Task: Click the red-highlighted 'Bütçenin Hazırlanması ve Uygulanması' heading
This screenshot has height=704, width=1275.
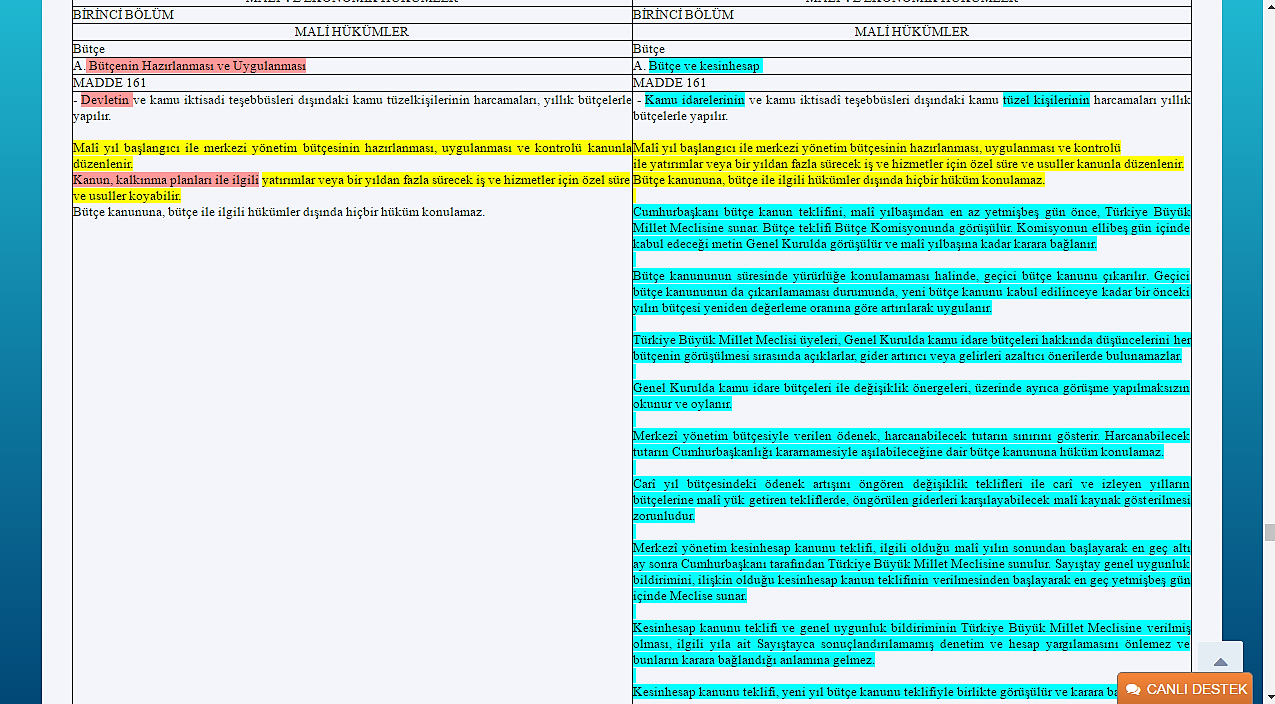Action: [x=196, y=66]
